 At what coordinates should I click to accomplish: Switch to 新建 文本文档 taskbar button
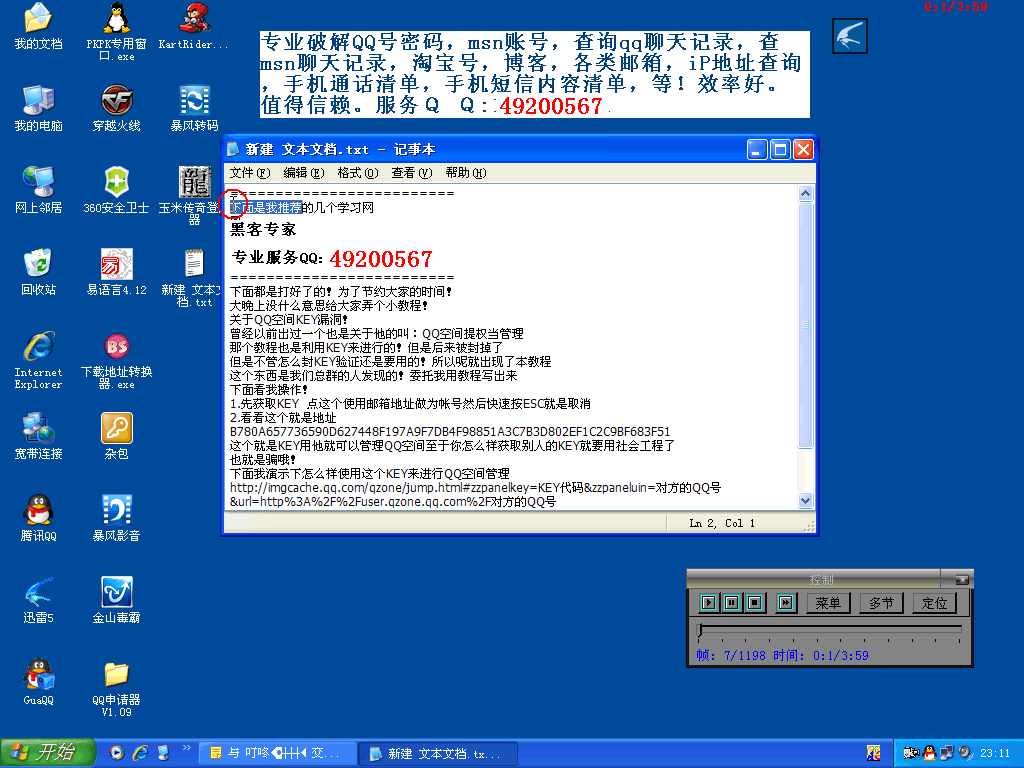[438, 754]
